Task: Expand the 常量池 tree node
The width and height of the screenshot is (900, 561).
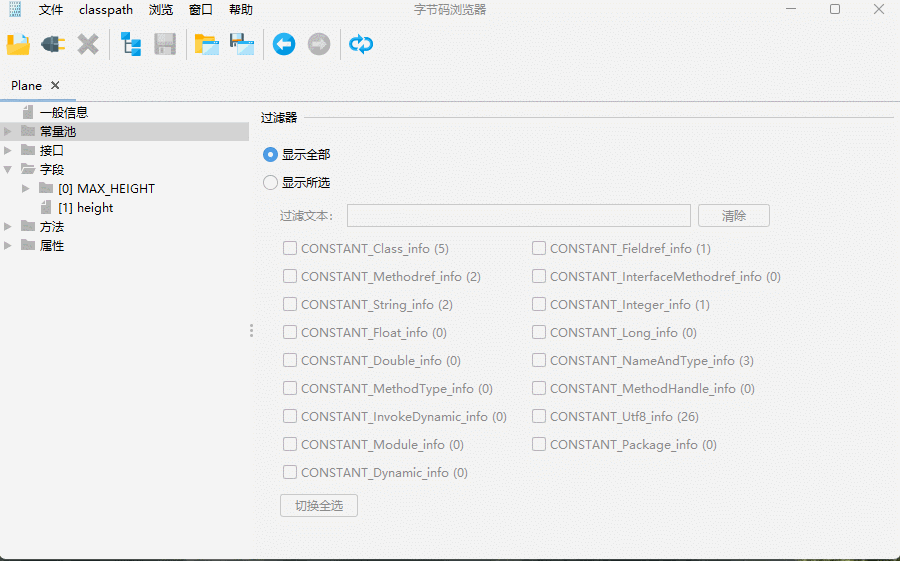Action: click(x=8, y=132)
